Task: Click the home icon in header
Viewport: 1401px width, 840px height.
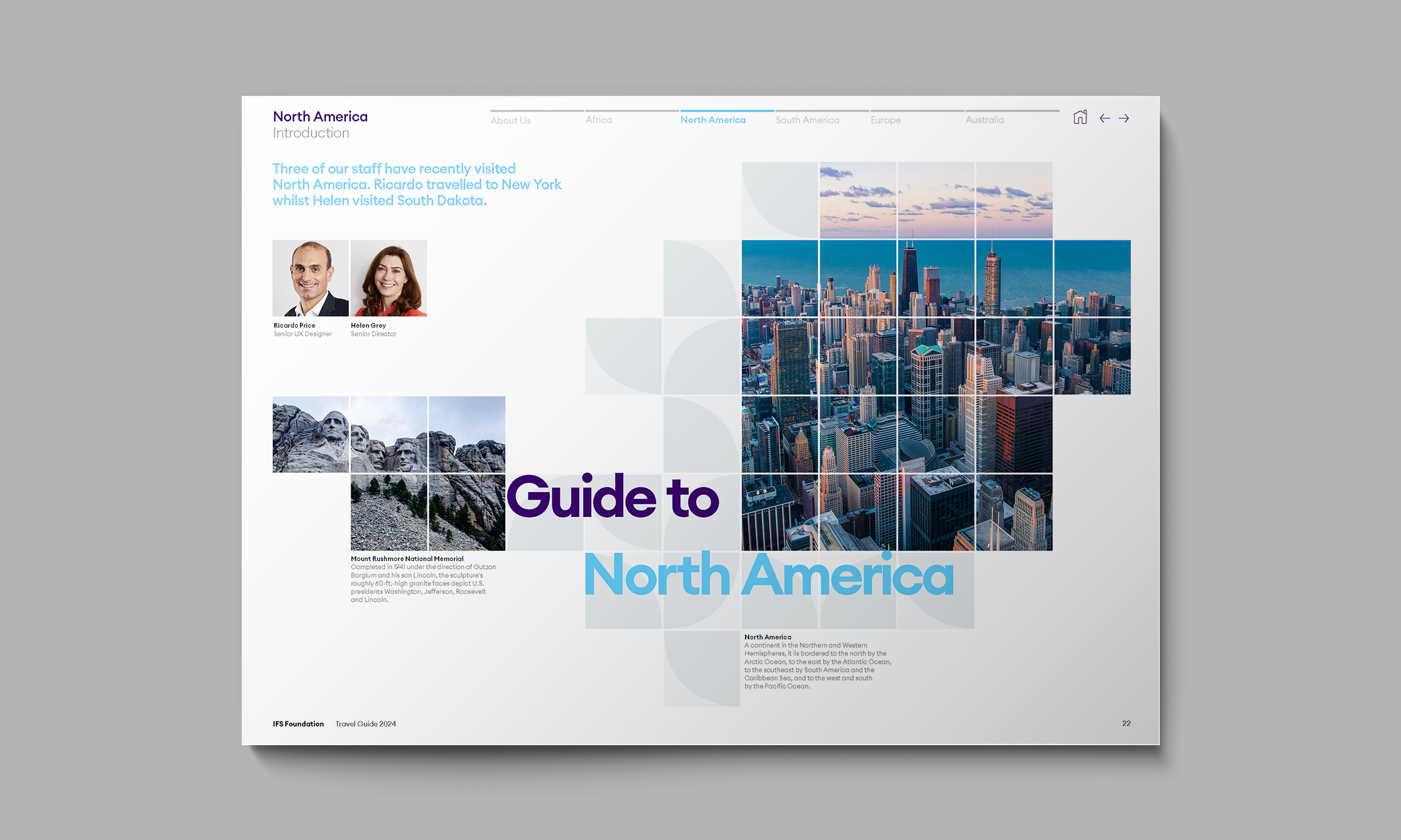Action: [x=1079, y=117]
